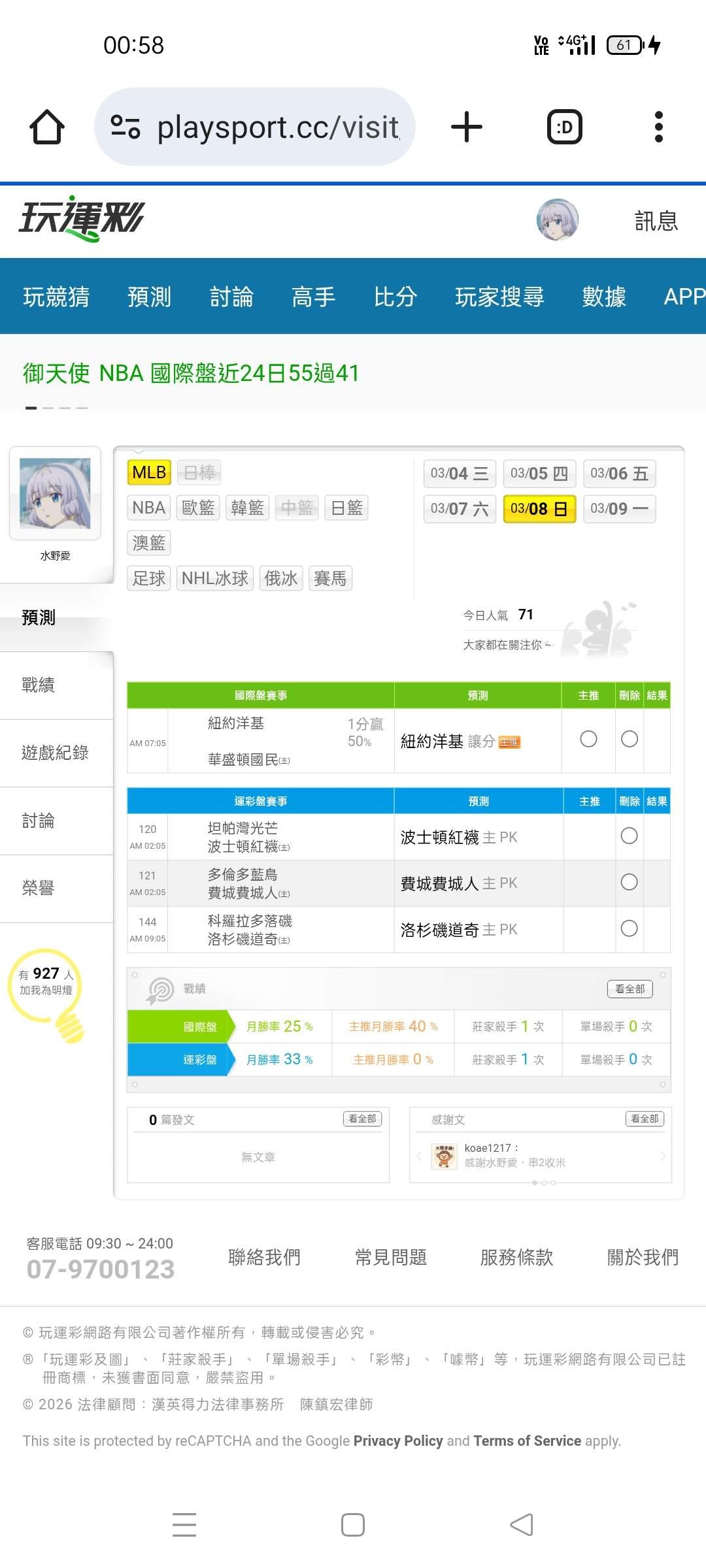This screenshot has height=1568, width=706.
Task: Open 討論 sidebar section
Action: coord(56,821)
